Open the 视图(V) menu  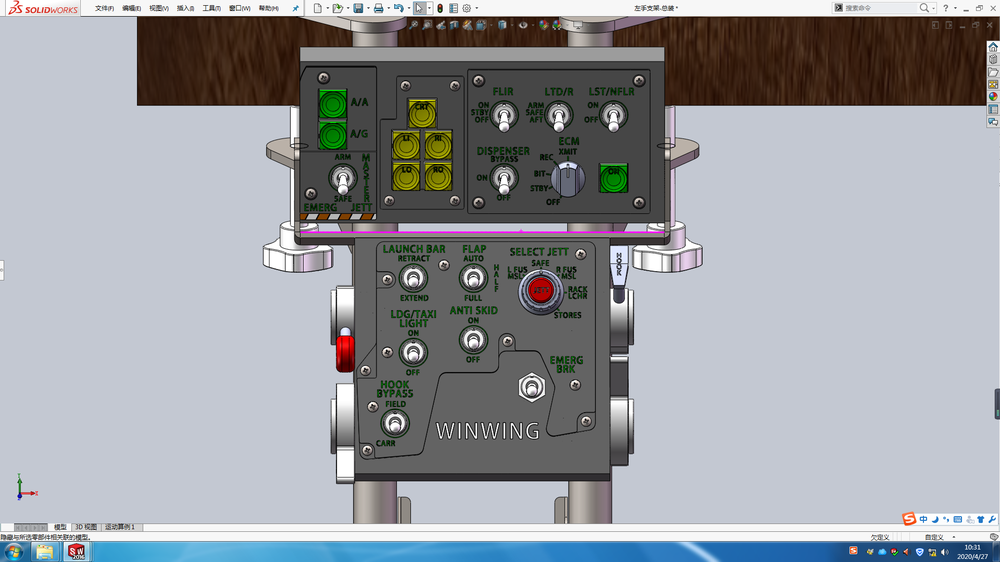(159, 8)
